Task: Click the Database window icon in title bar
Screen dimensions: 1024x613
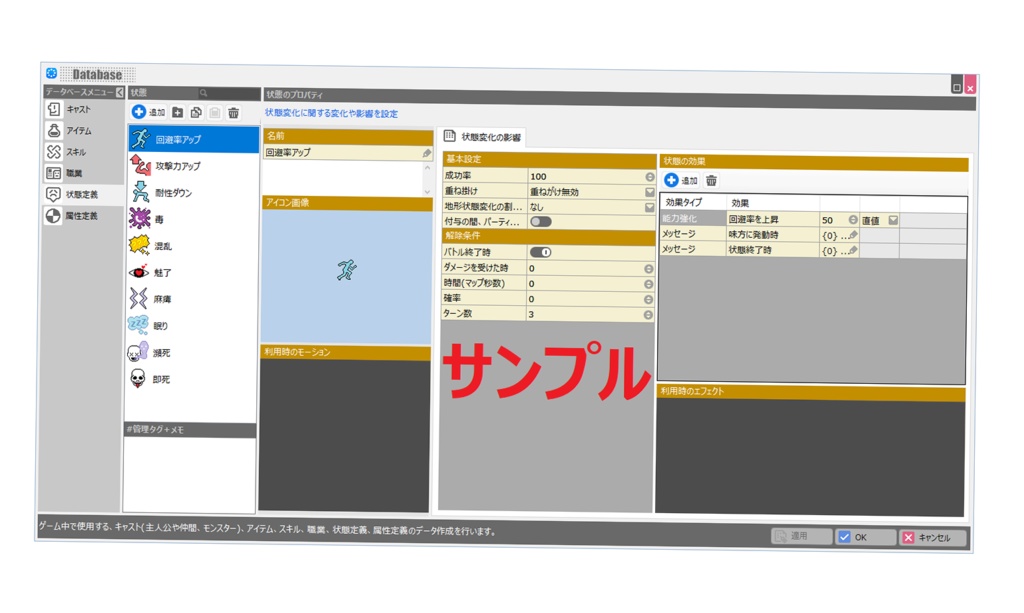Action: click(x=52, y=73)
